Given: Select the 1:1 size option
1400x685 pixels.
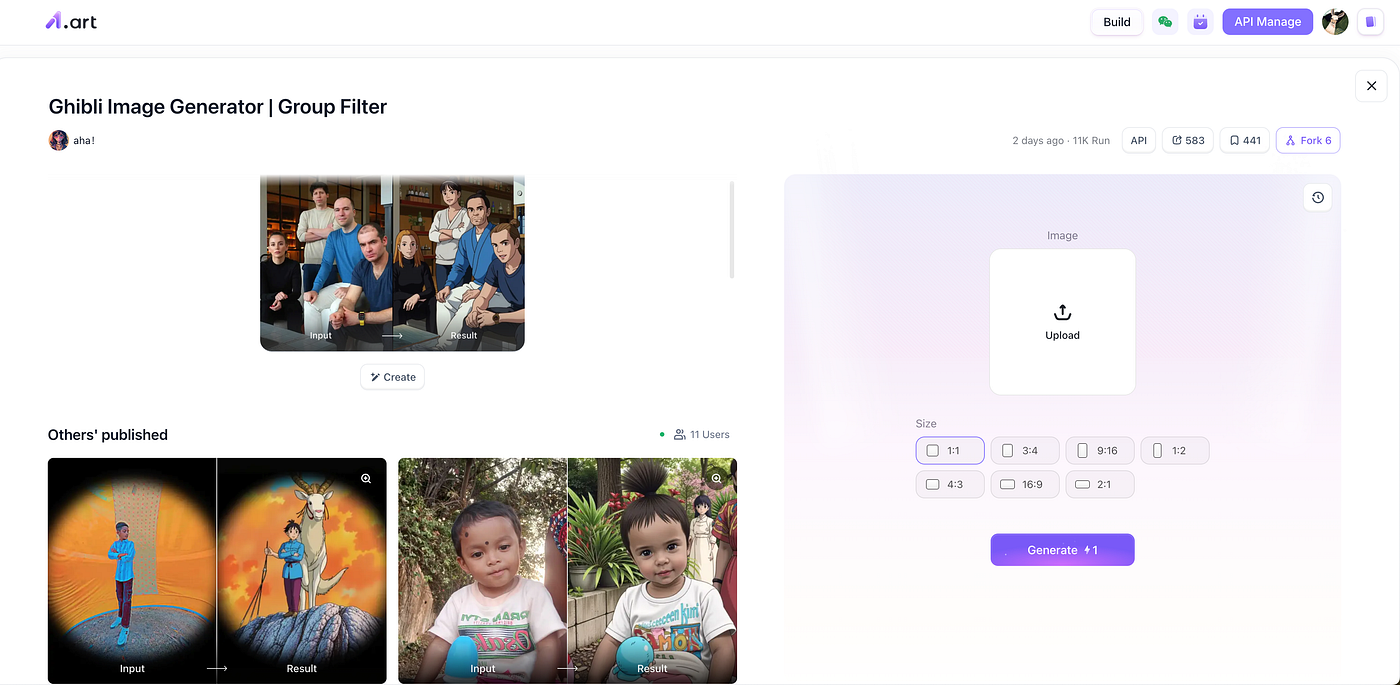Looking at the screenshot, I should coord(950,451).
